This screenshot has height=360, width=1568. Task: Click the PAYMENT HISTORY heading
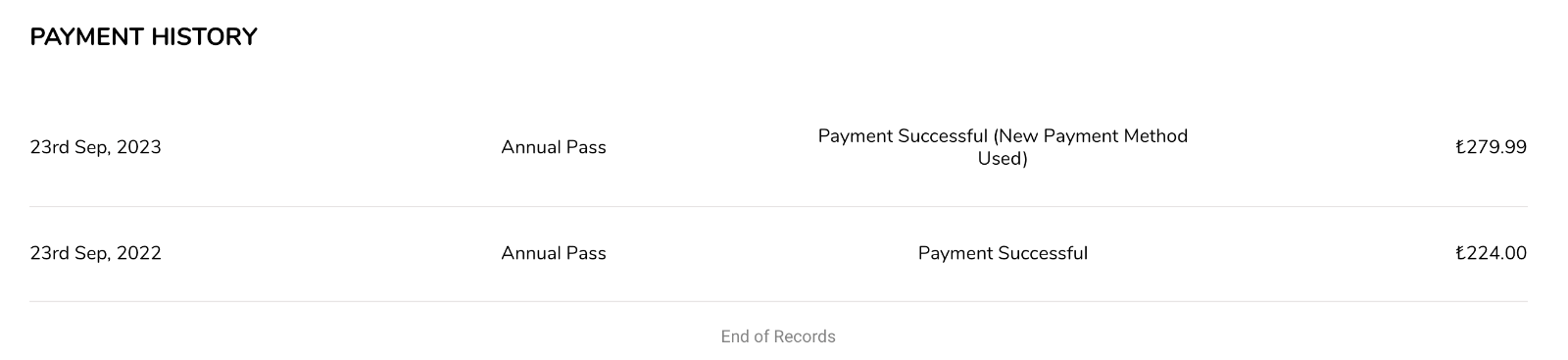click(143, 37)
